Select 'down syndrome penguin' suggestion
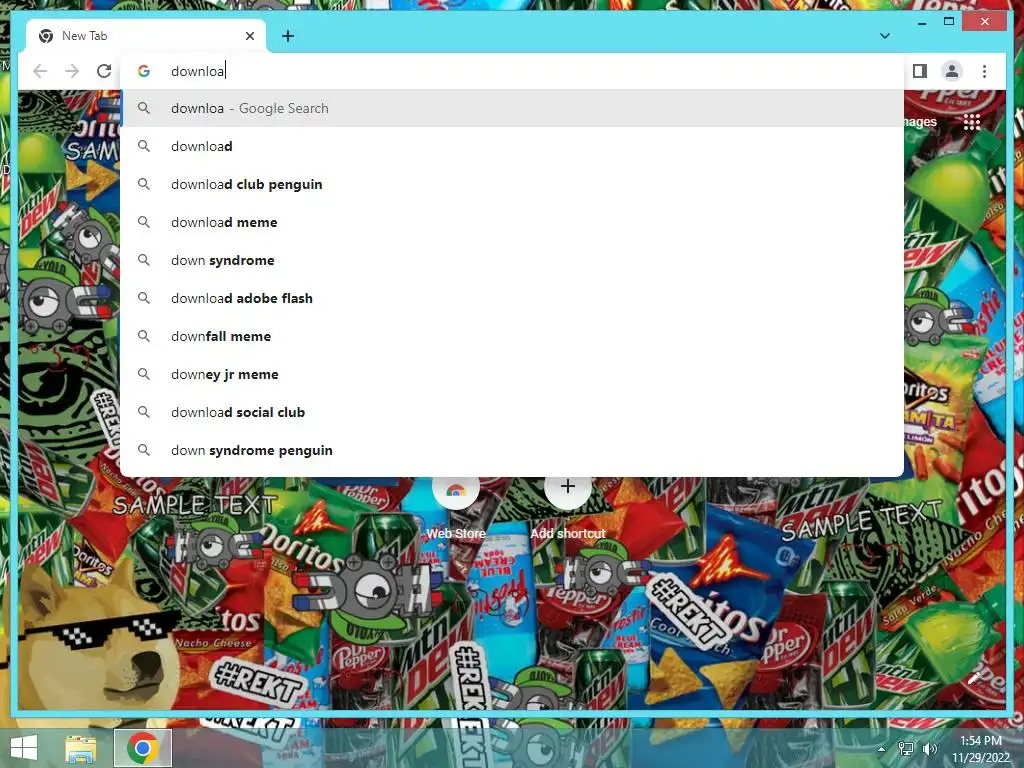1024x768 pixels. (x=513, y=450)
